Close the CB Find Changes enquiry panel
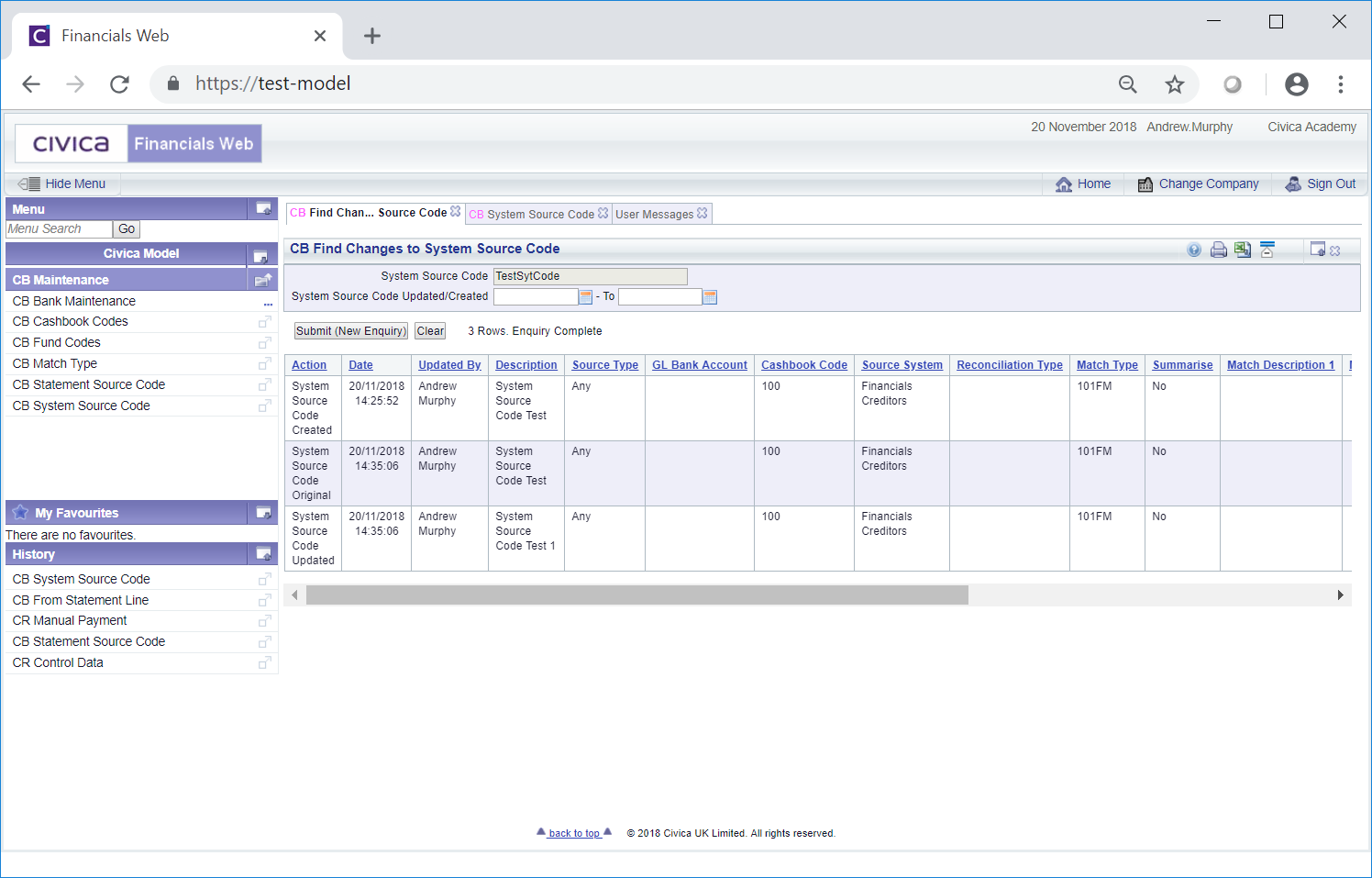 [x=1335, y=250]
